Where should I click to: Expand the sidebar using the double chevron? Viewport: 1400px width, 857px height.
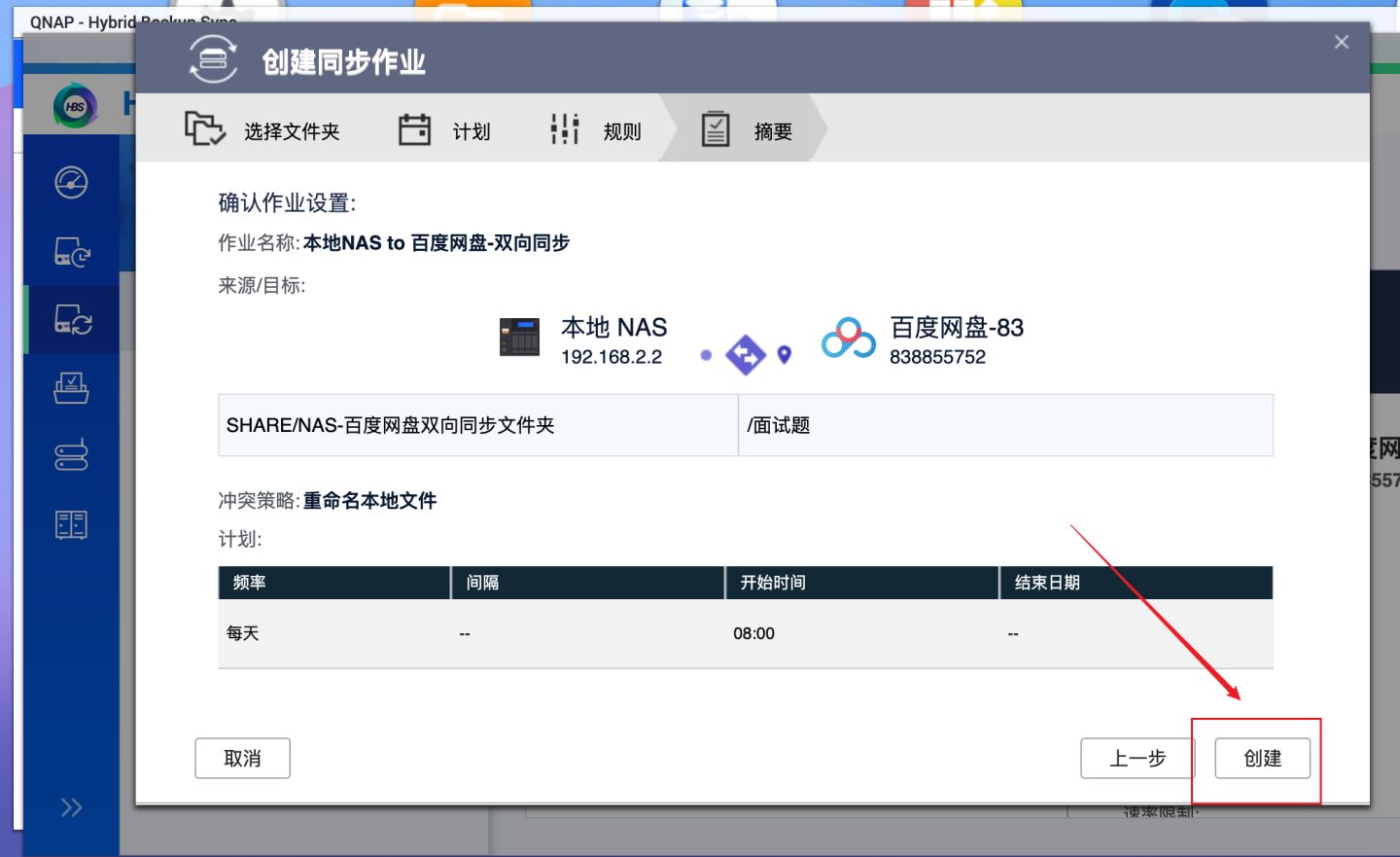[x=69, y=806]
